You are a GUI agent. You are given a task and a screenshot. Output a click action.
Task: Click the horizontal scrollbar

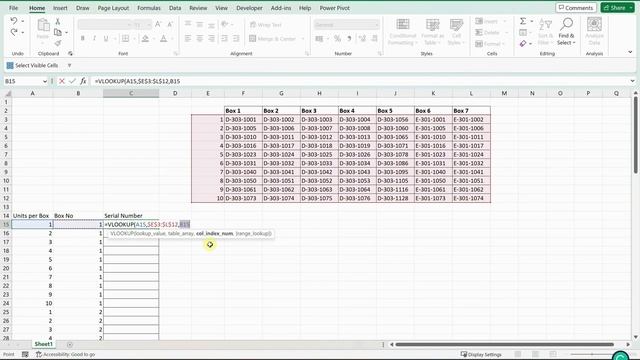(x=504, y=344)
